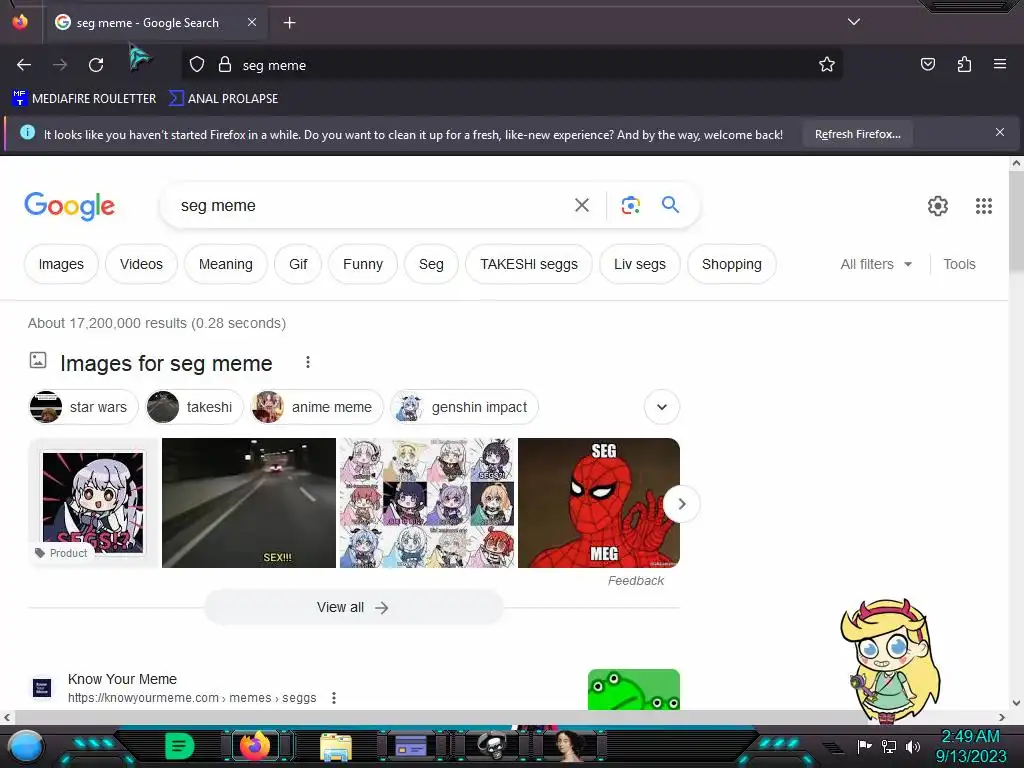Open the Spider-Man SEG MEG thumbnail
Screen dimensions: 1024x768
(x=598, y=502)
